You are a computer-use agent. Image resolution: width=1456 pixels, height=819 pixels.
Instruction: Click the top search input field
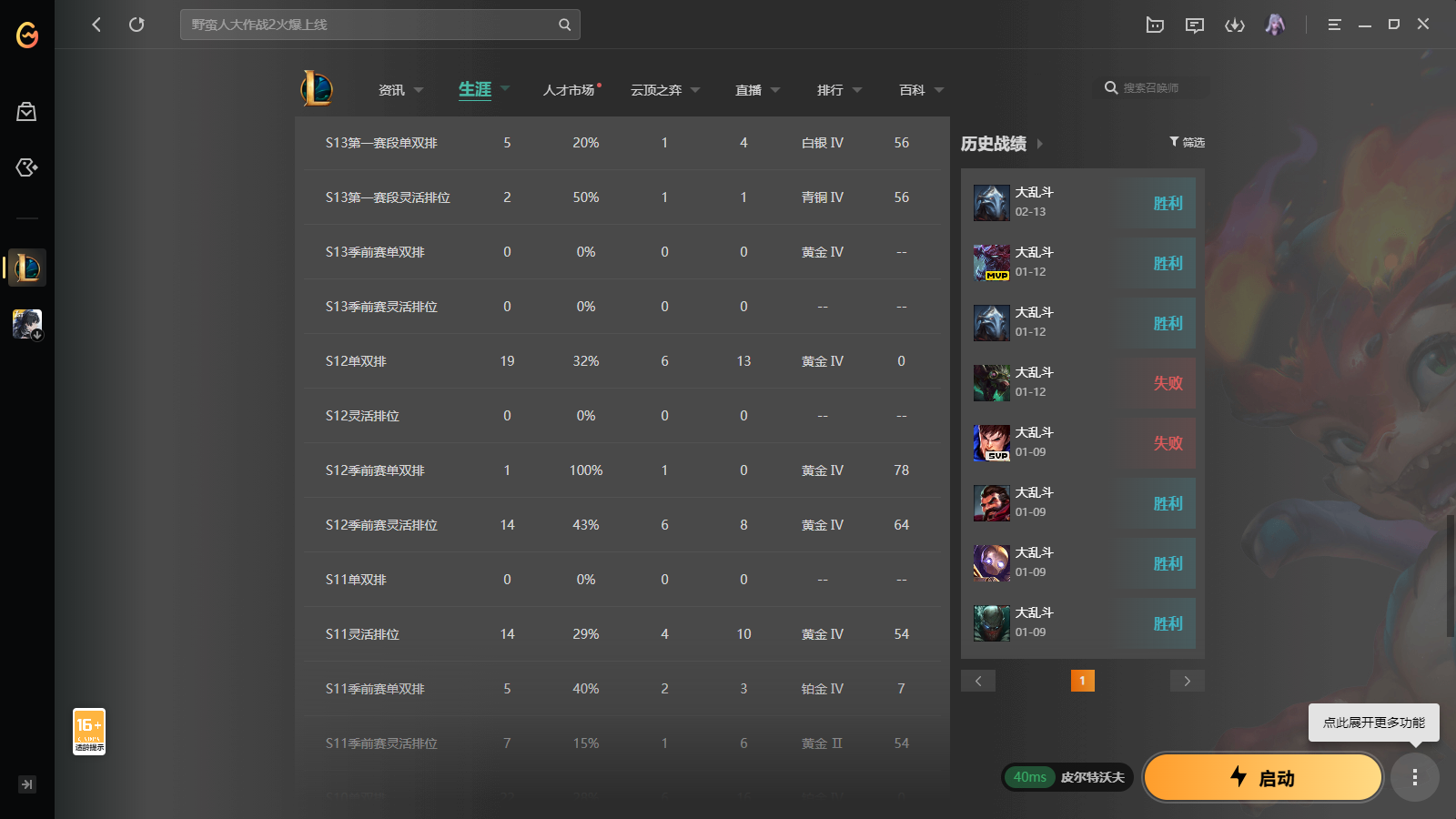[380, 25]
